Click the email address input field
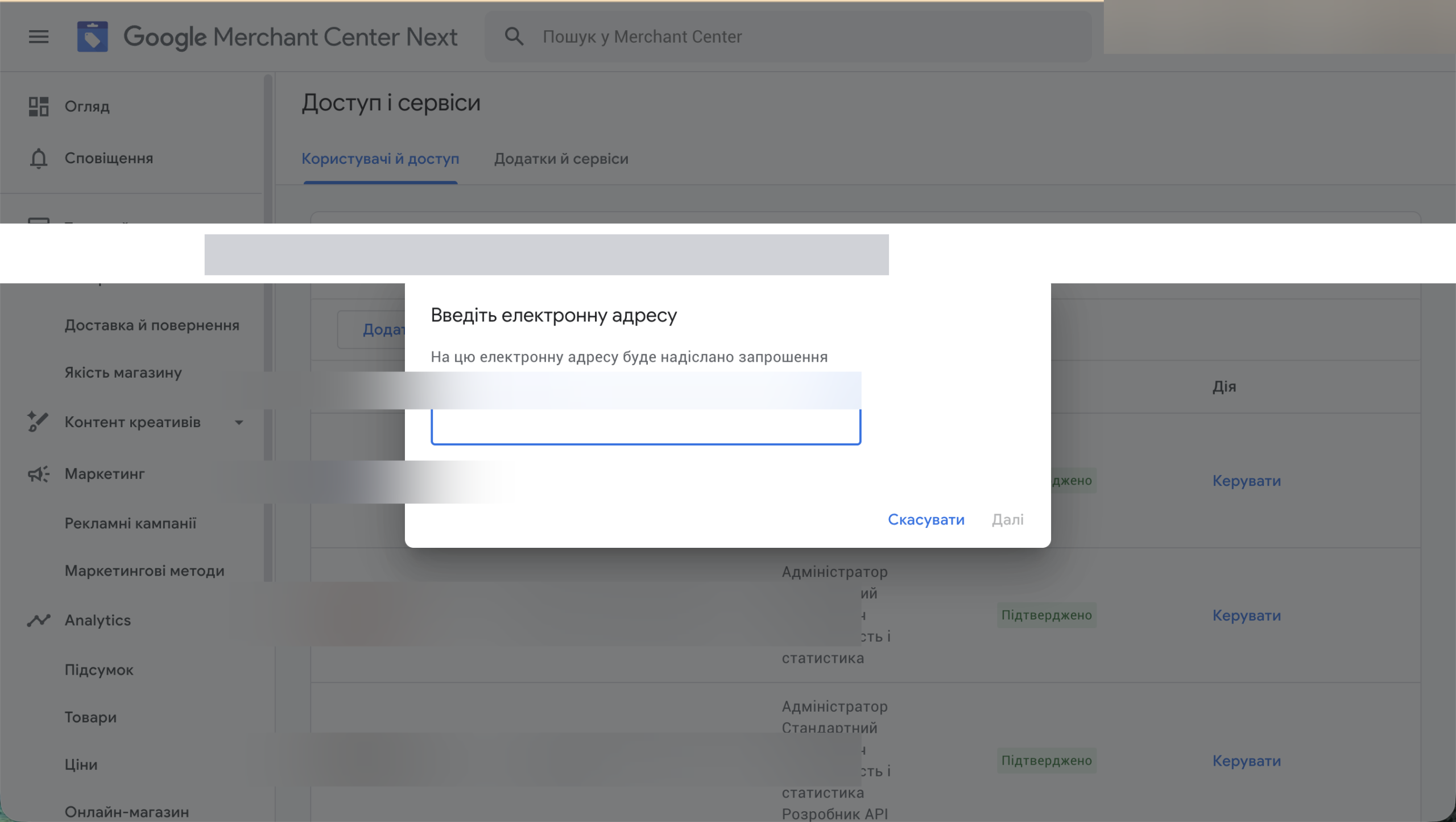The width and height of the screenshot is (1456, 822). click(x=646, y=426)
